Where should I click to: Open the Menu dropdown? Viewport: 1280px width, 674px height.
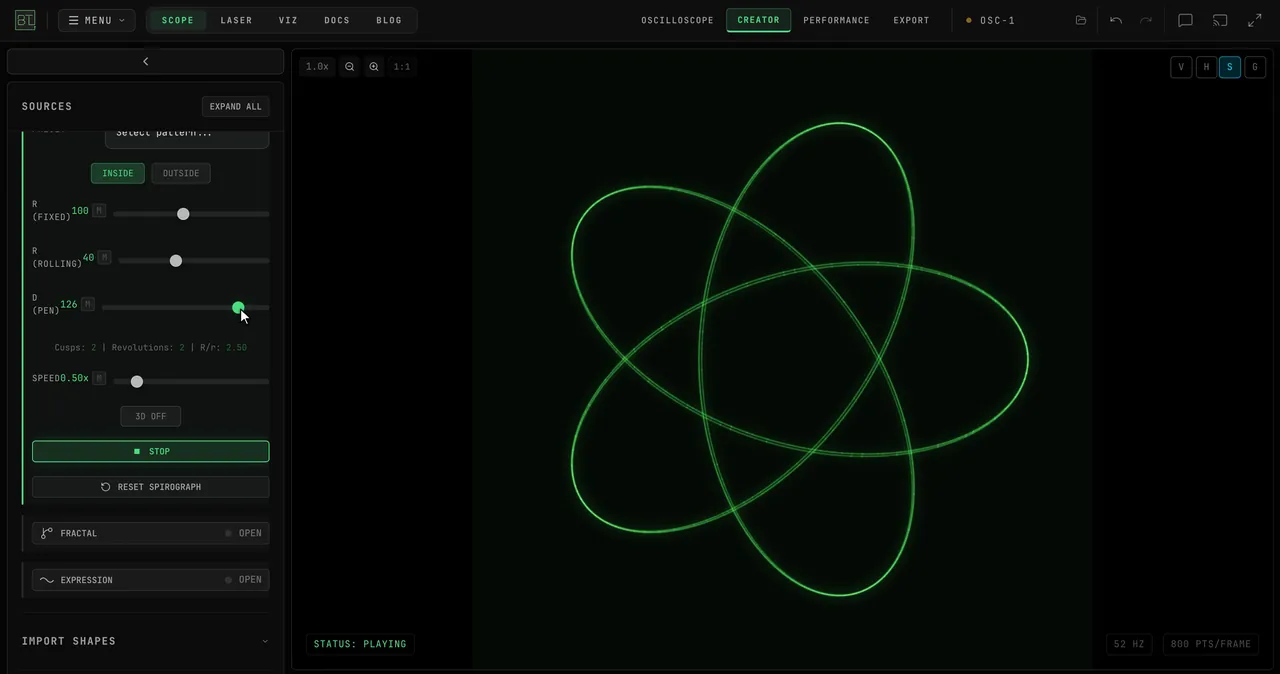pyautogui.click(x=97, y=20)
